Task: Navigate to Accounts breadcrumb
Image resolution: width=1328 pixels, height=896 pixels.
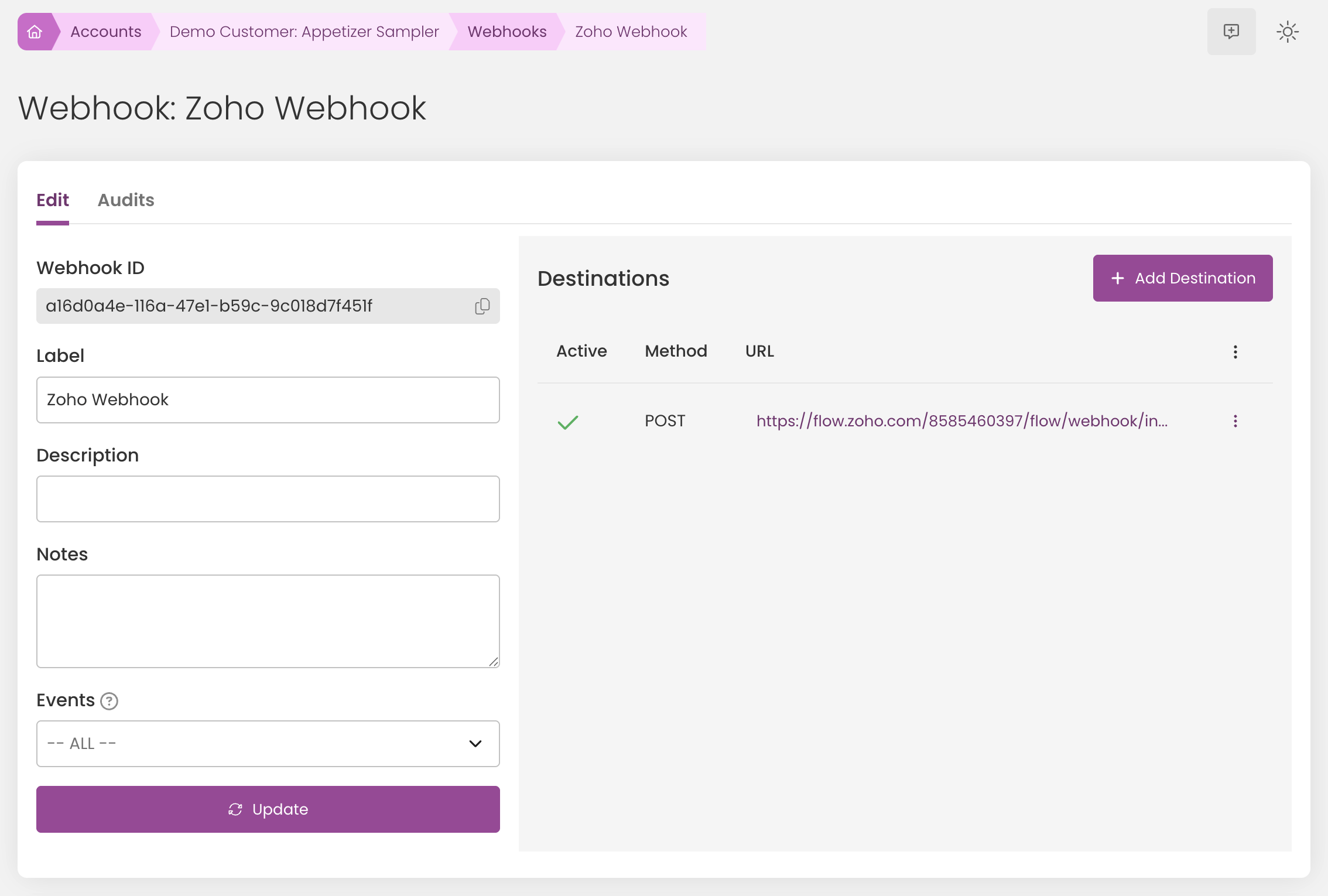Action: pos(106,32)
